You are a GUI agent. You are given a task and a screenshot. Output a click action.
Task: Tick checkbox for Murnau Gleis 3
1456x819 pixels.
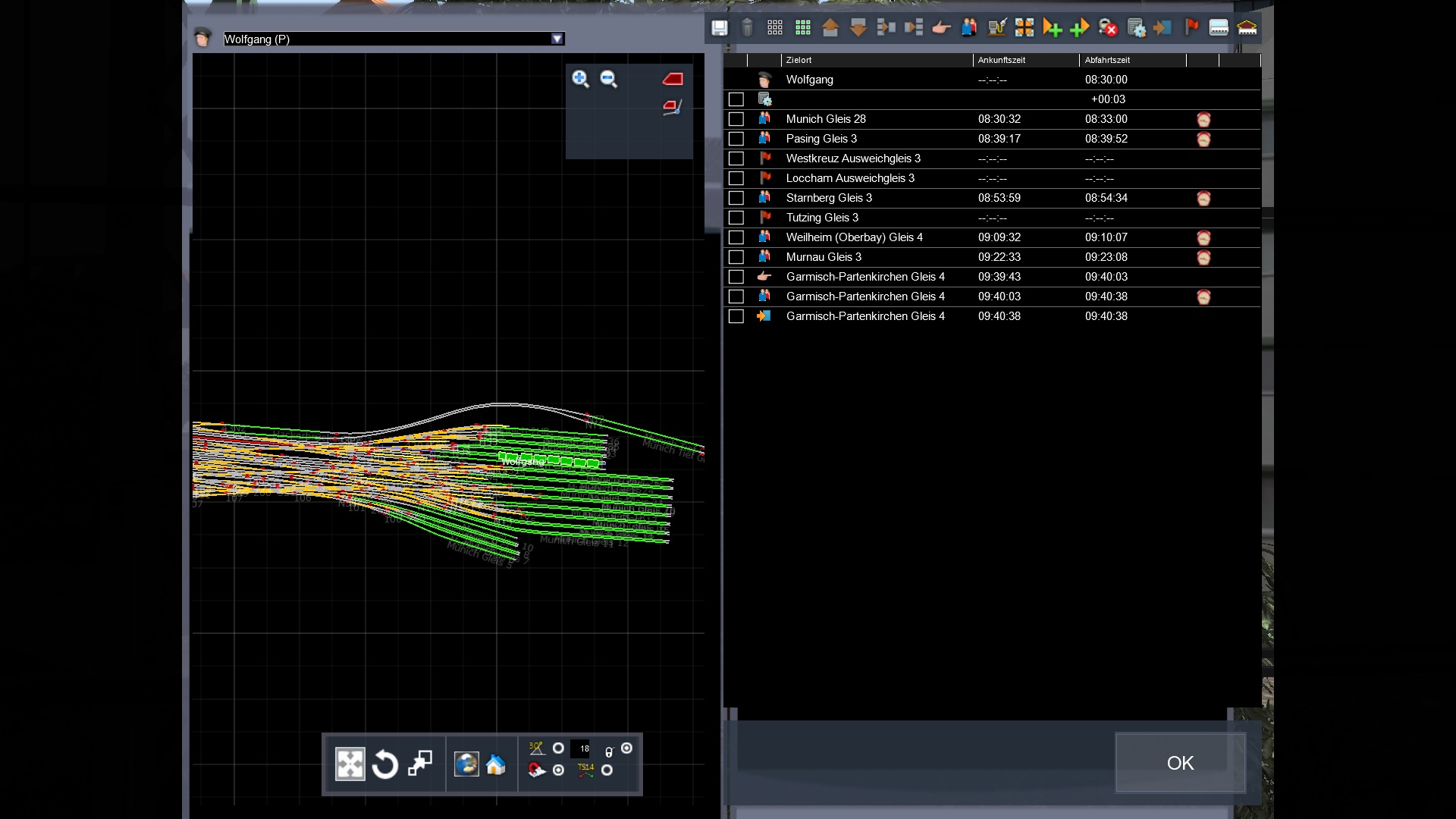[736, 257]
